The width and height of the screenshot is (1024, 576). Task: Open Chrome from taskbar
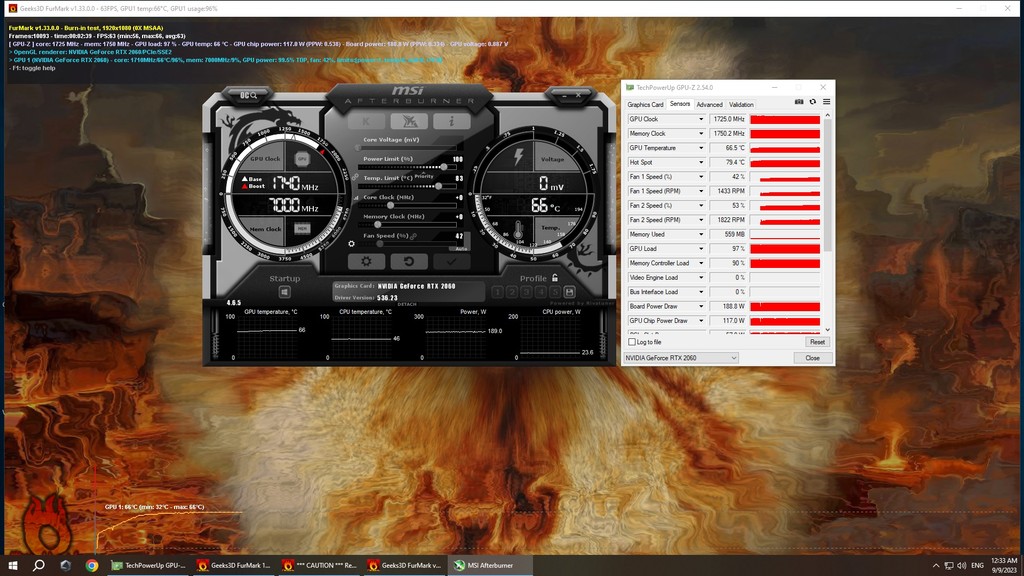[x=92, y=566]
